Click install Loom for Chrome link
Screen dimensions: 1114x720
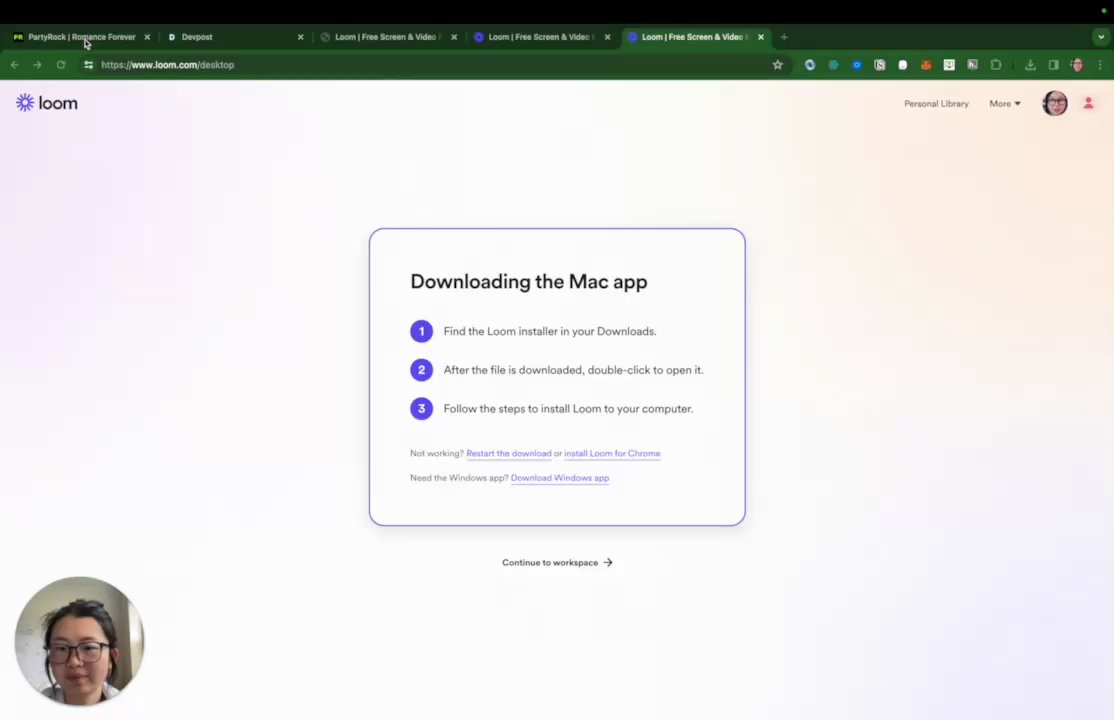[x=612, y=453]
